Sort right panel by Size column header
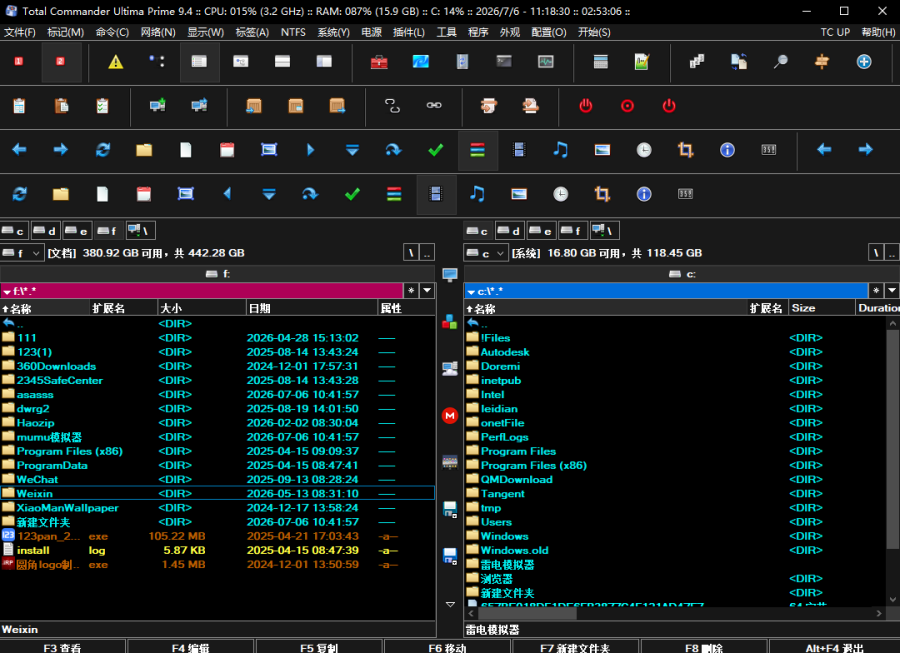Image resolution: width=900 pixels, height=653 pixels. coord(822,308)
